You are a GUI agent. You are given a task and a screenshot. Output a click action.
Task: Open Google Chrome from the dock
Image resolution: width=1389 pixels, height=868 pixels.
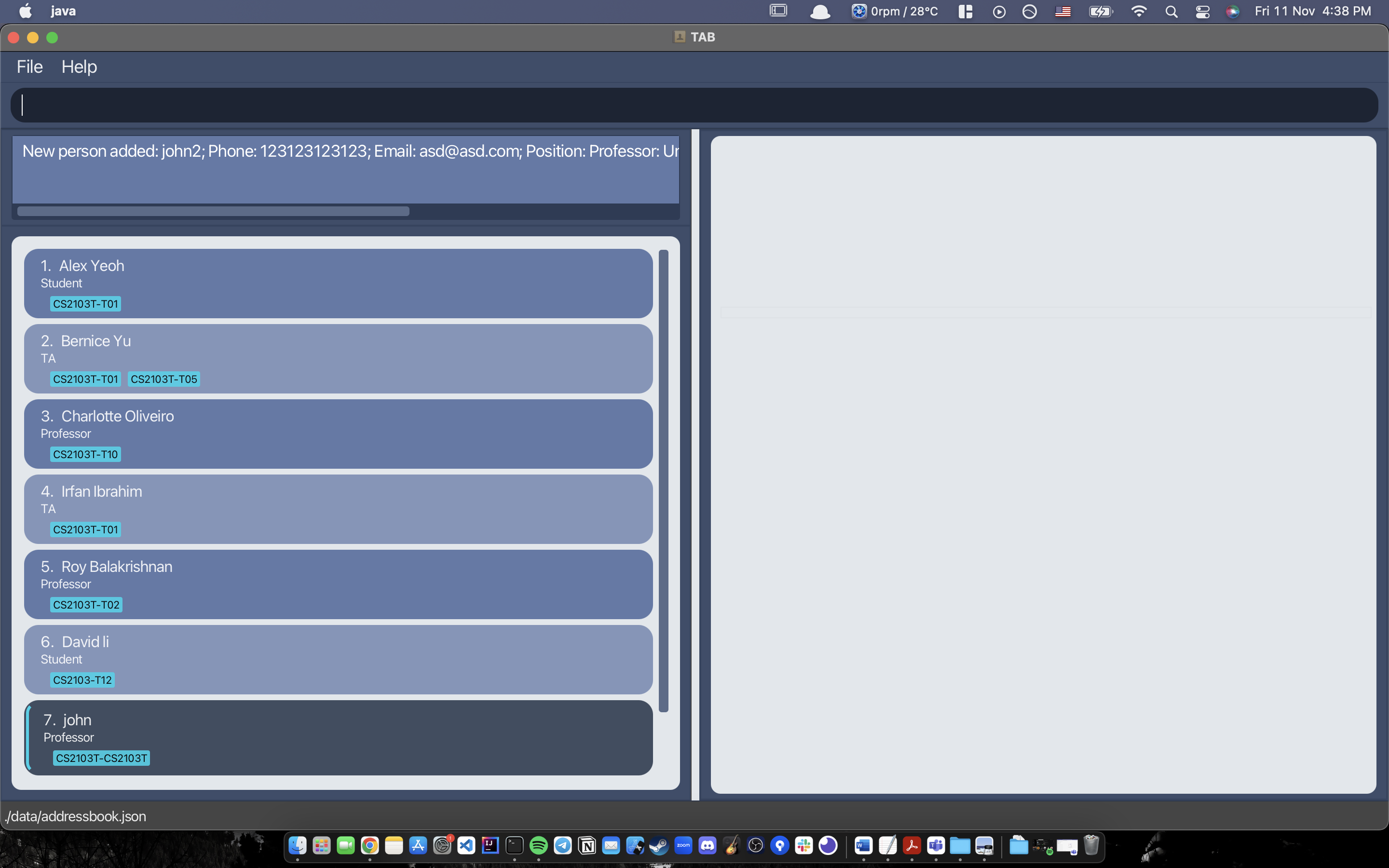[x=369, y=845]
